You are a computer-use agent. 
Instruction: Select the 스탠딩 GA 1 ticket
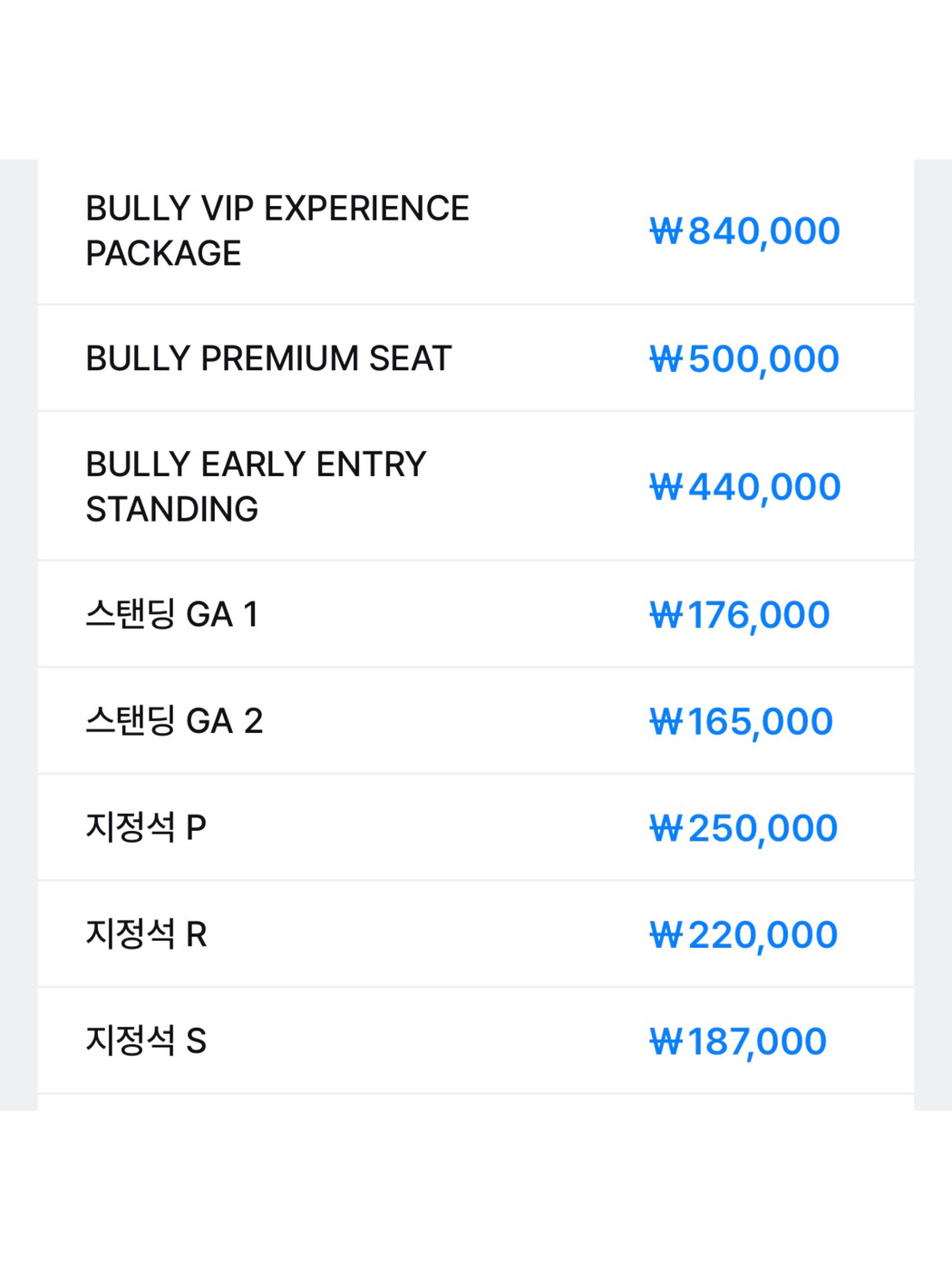pyautogui.click(x=172, y=614)
